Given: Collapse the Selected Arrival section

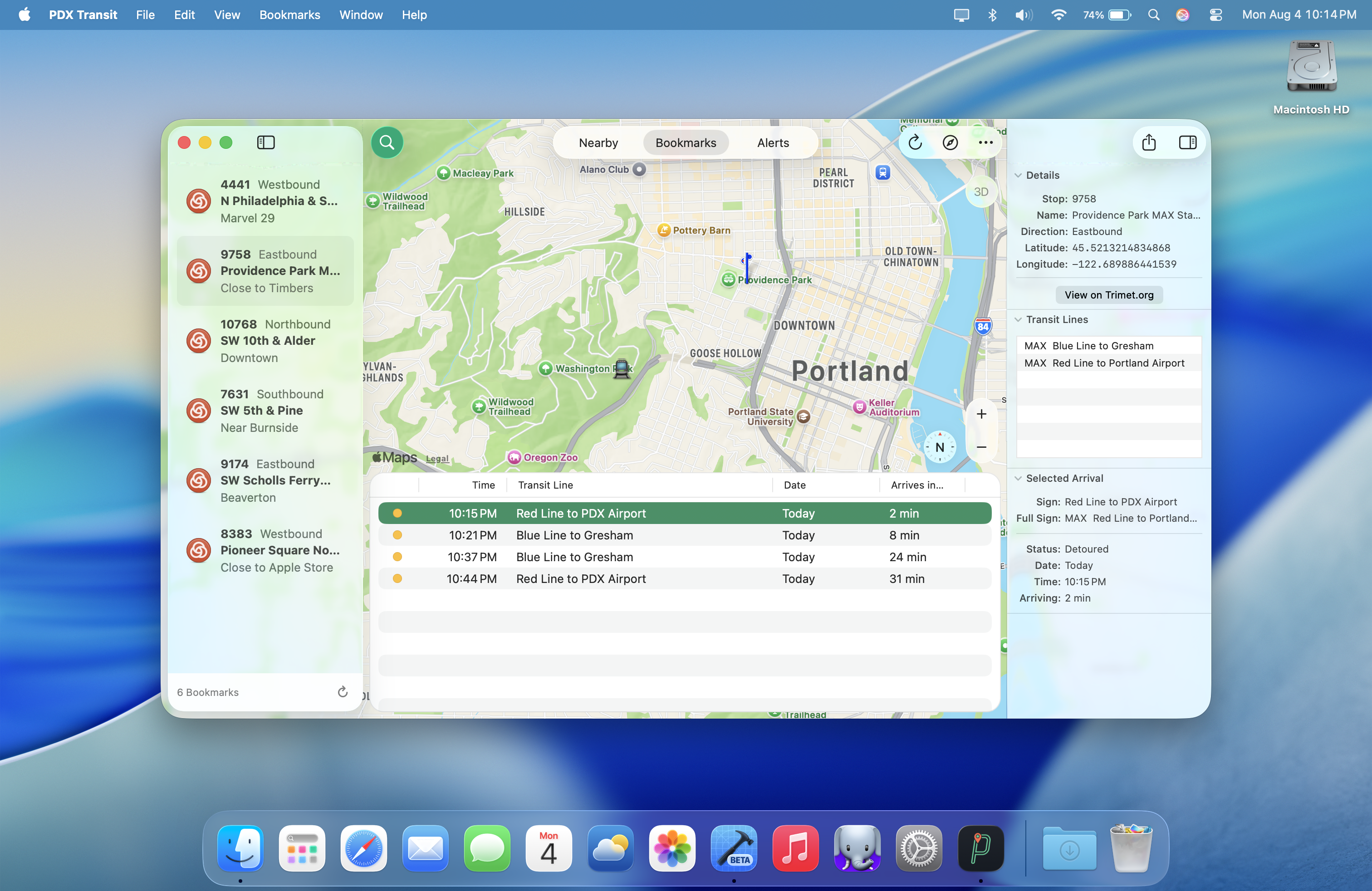Looking at the screenshot, I should (1018, 478).
